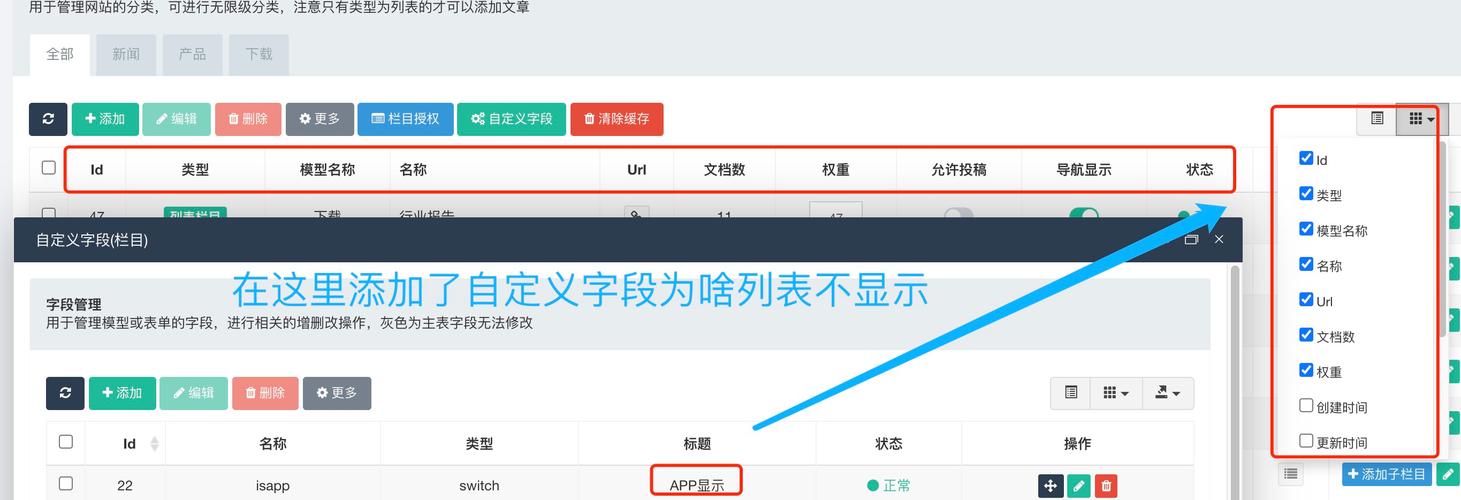Image resolution: width=1461 pixels, height=500 pixels.
Task: Sort main table by 权重 header
Action: (x=836, y=170)
